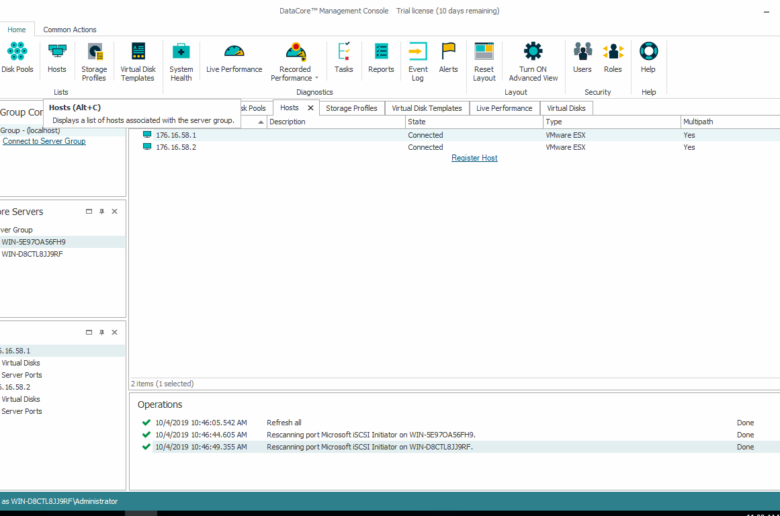Switch to Common Actions ribbon tab
This screenshot has height=516, width=780.
click(x=70, y=29)
